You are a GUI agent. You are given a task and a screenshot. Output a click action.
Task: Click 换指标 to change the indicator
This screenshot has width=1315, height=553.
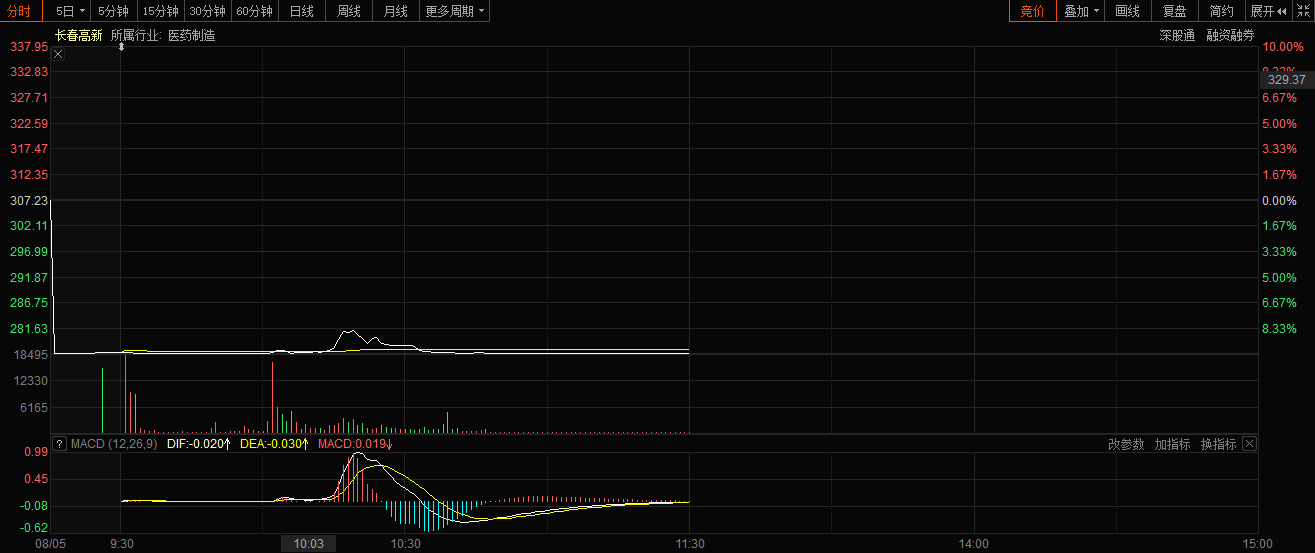[1218, 444]
